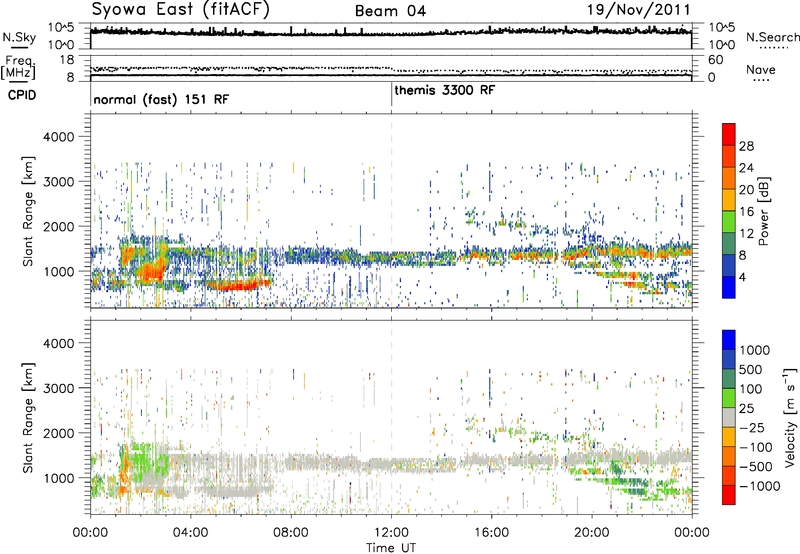Viewport: 800px width, 554px height.
Task: Click the '20:00' time axis tick
Action: pos(592,533)
